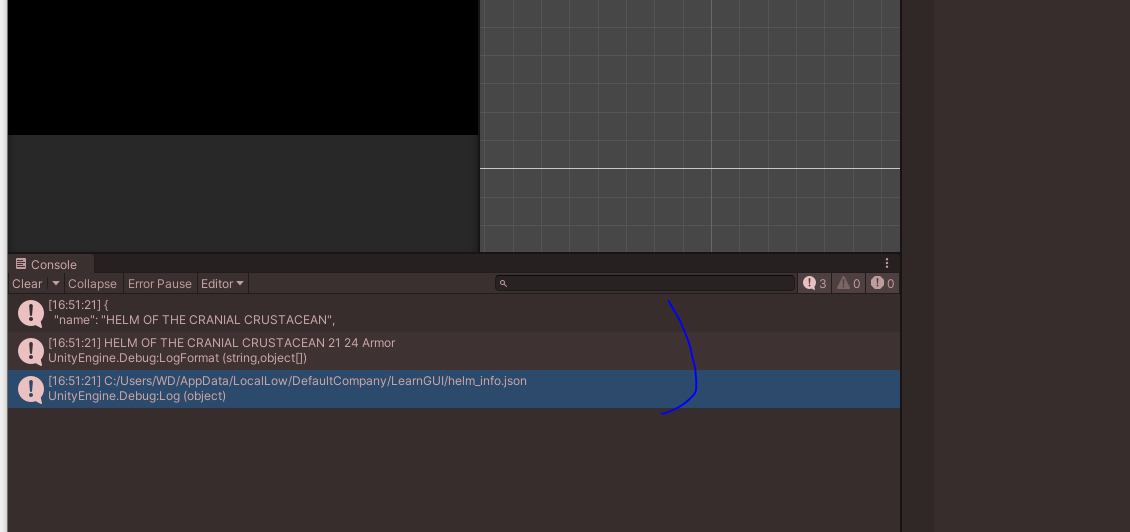Select the helm_info.json path log entry
Screen dimensions: 1130x532
point(454,389)
